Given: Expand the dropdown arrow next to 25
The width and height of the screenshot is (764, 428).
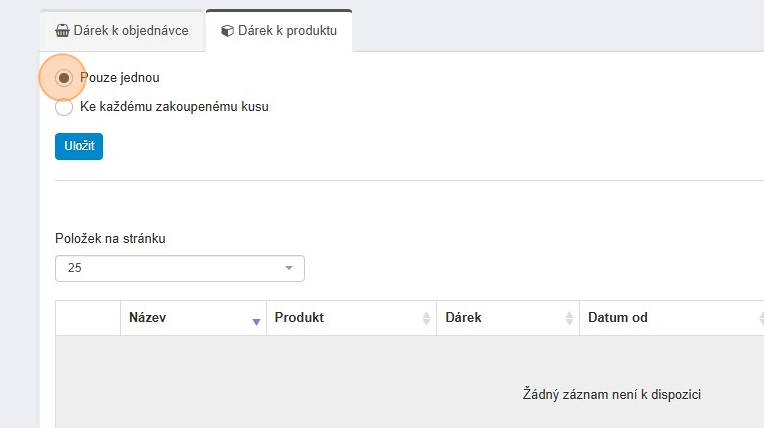Looking at the screenshot, I should (x=289, y=268).
